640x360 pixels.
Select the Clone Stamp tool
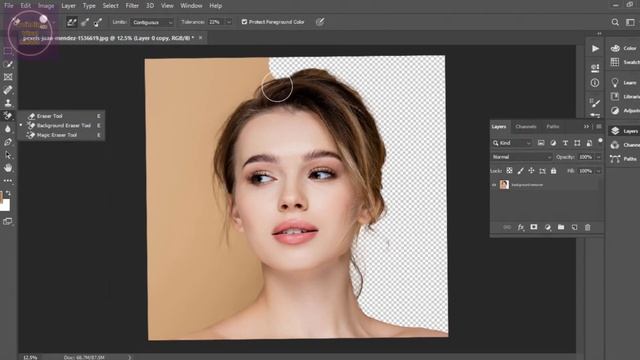8,102
